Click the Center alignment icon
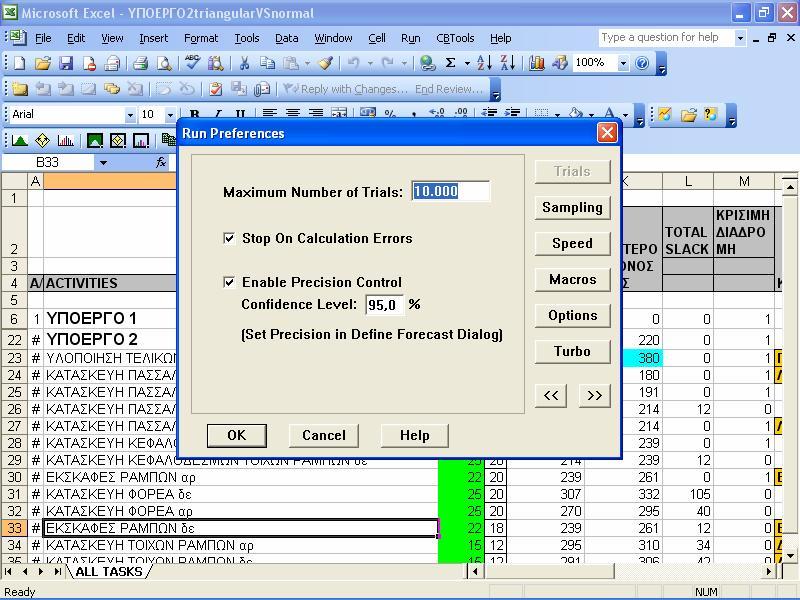Viewport: 800px width, 600px height. tap(293, 113)
